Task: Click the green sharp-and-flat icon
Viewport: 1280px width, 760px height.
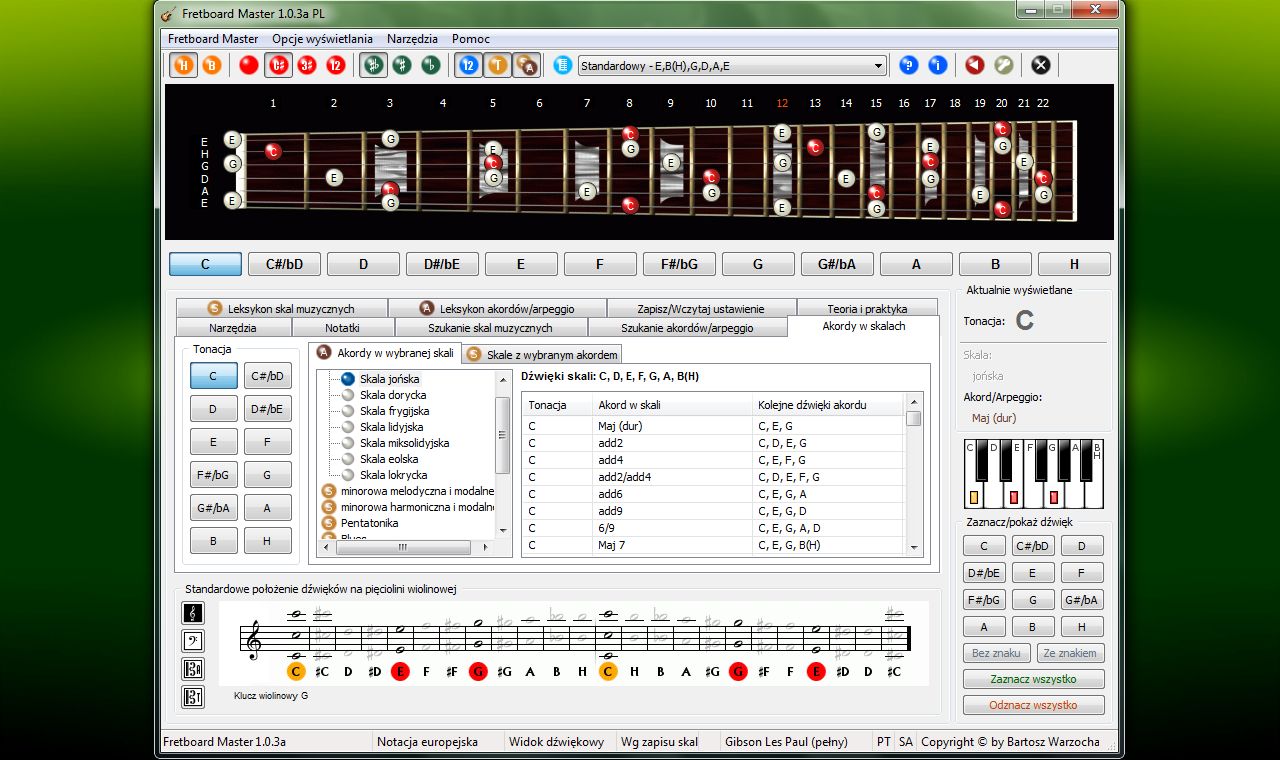Action: tap(373, 65)
